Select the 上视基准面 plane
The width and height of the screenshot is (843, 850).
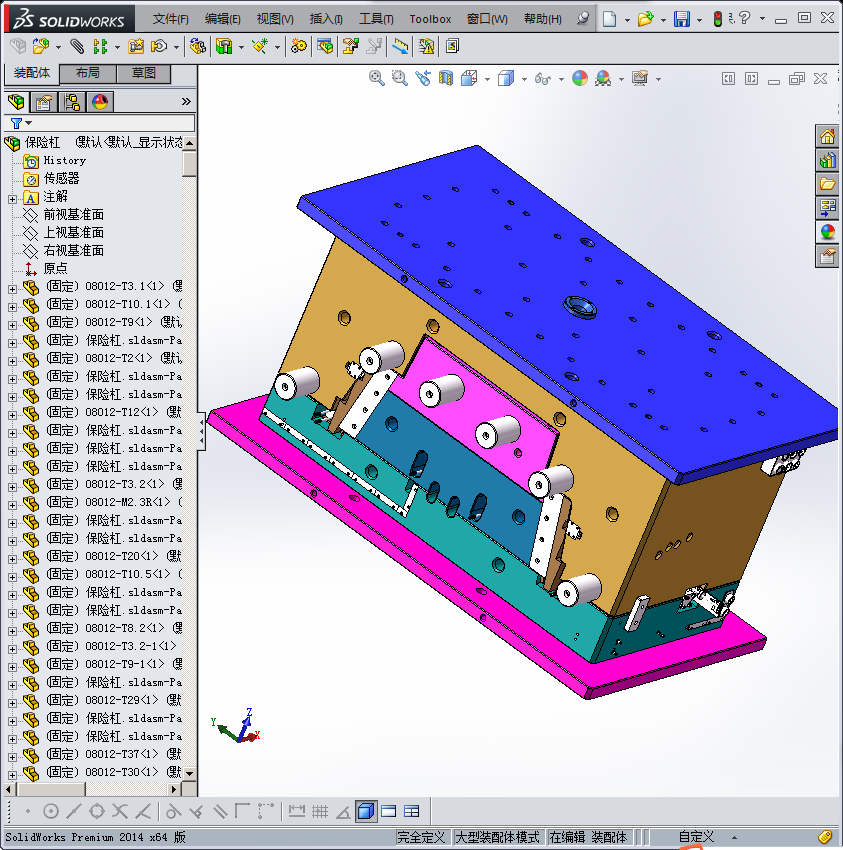click(x=73, y=233)
